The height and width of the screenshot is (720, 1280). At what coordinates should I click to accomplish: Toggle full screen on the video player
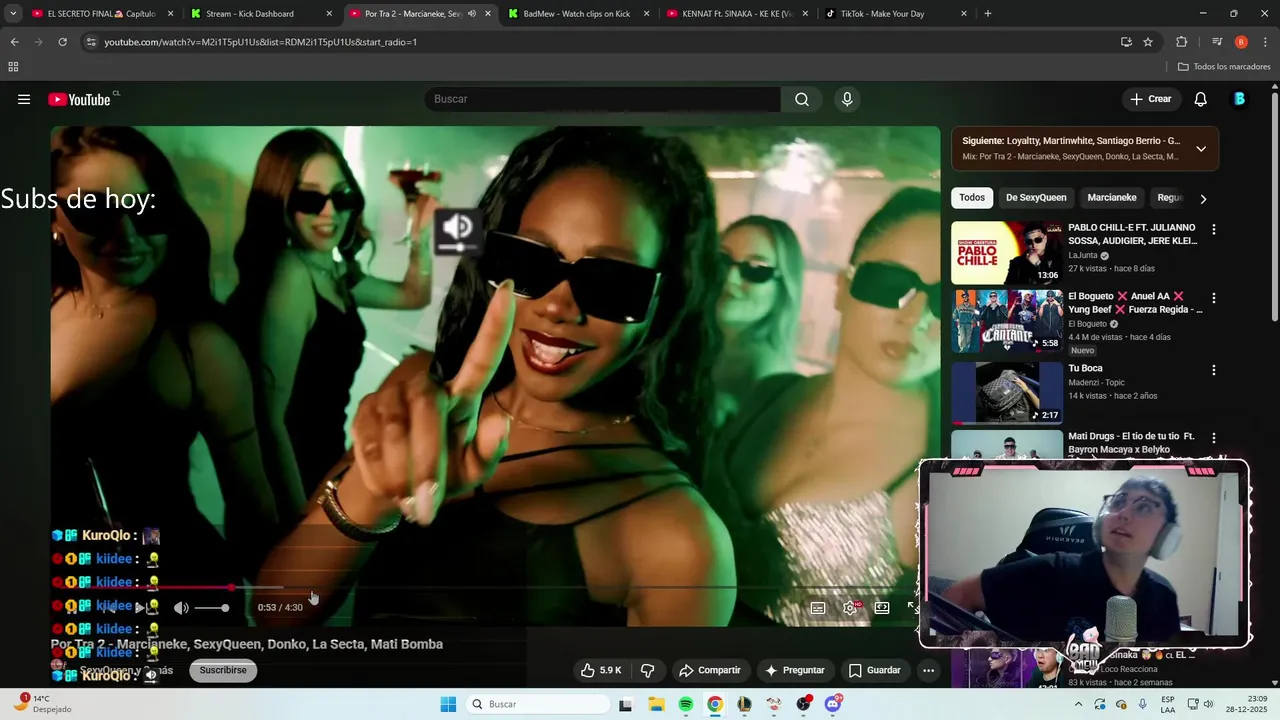912,607
